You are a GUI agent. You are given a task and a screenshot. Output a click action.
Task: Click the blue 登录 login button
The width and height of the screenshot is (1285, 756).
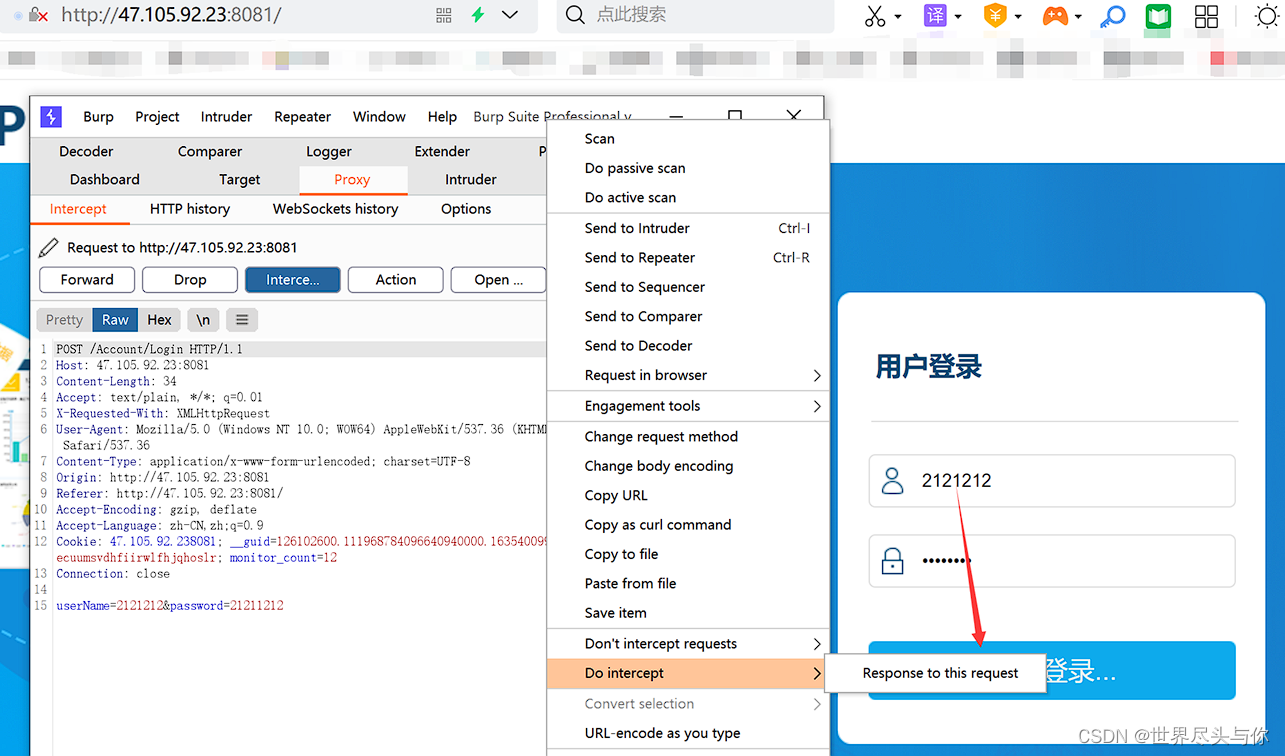click(1052, 670)
